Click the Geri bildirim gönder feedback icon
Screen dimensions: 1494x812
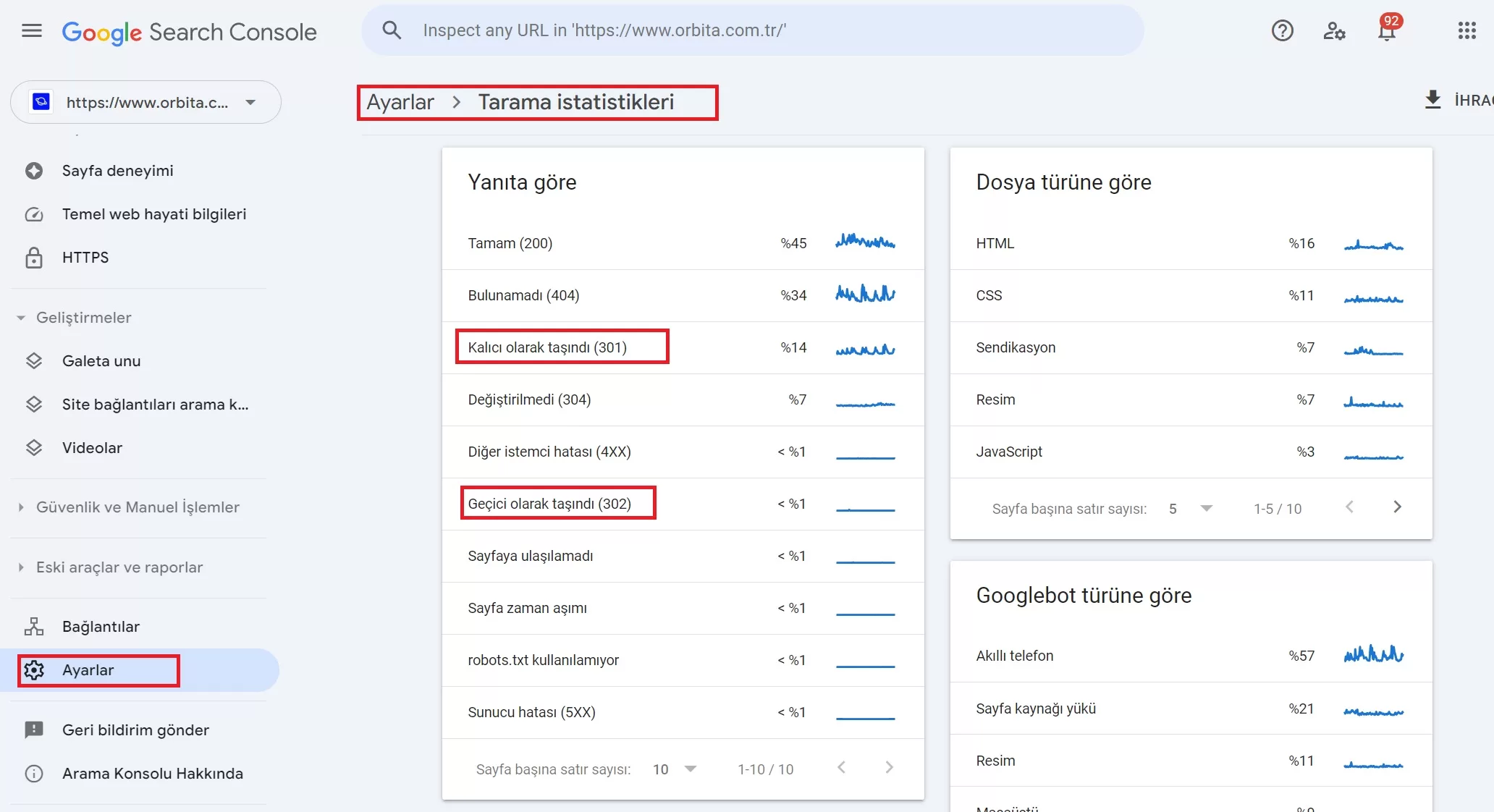coord(34,729)
